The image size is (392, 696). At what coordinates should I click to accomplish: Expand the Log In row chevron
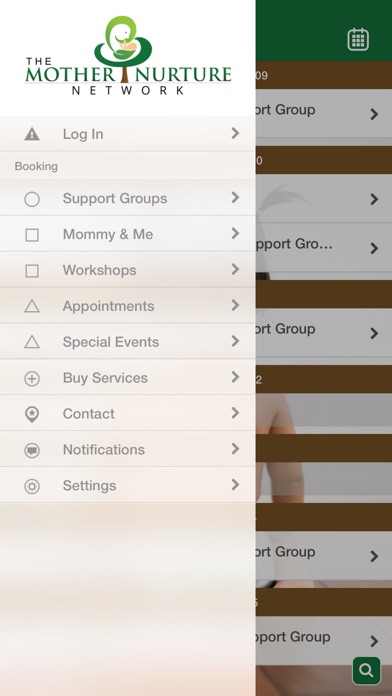pos(235,133)
